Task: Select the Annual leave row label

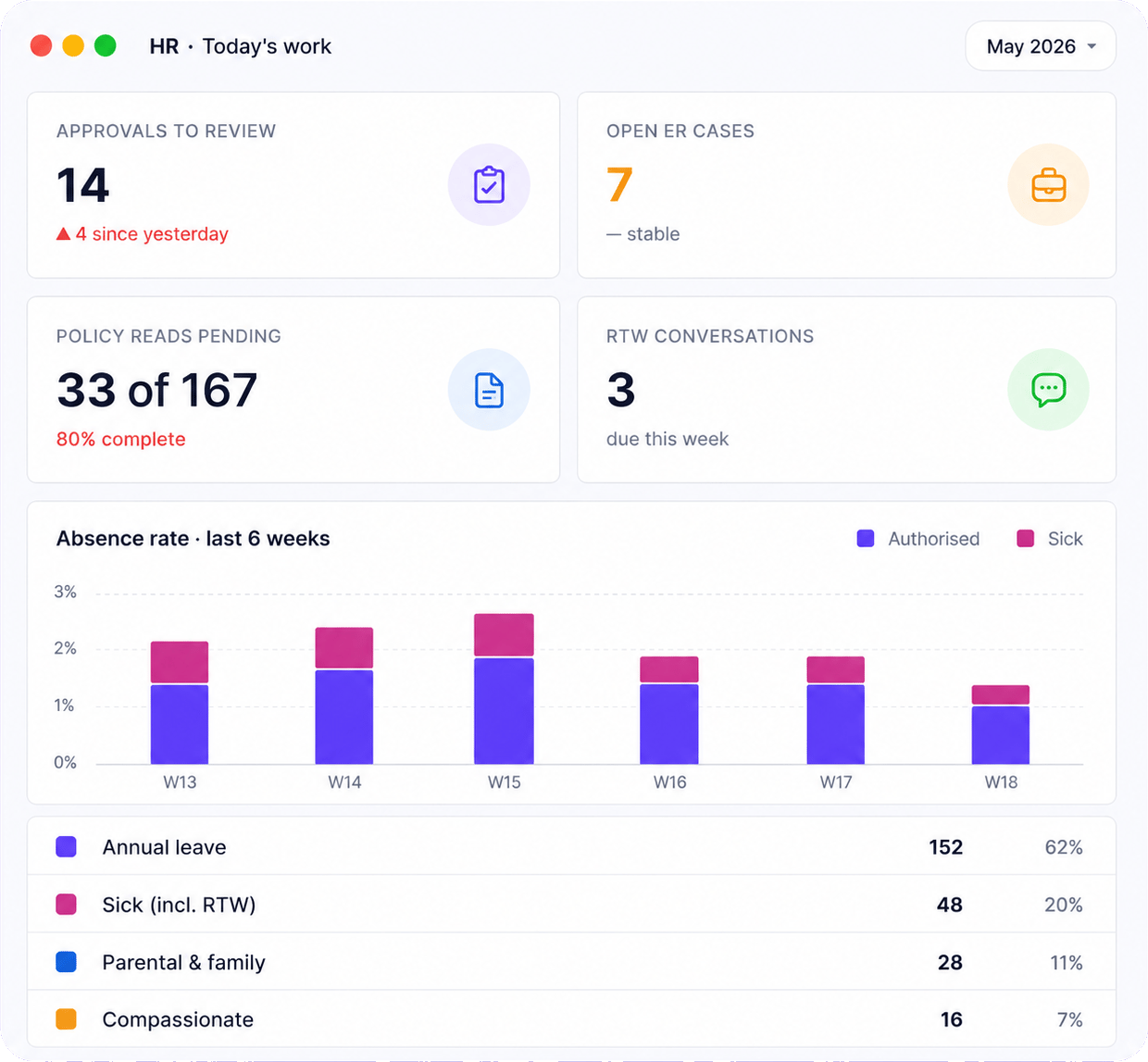Action: click(164, 847)
